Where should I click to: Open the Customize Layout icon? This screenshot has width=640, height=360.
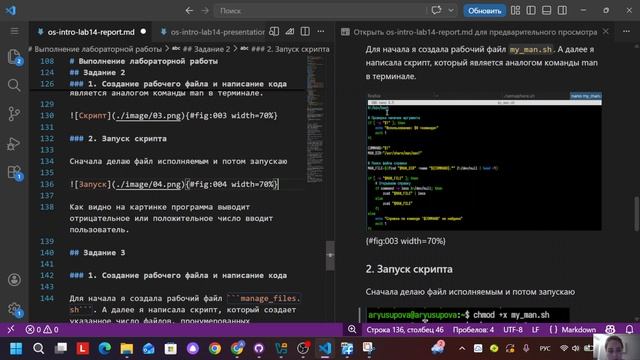(516, 11)
